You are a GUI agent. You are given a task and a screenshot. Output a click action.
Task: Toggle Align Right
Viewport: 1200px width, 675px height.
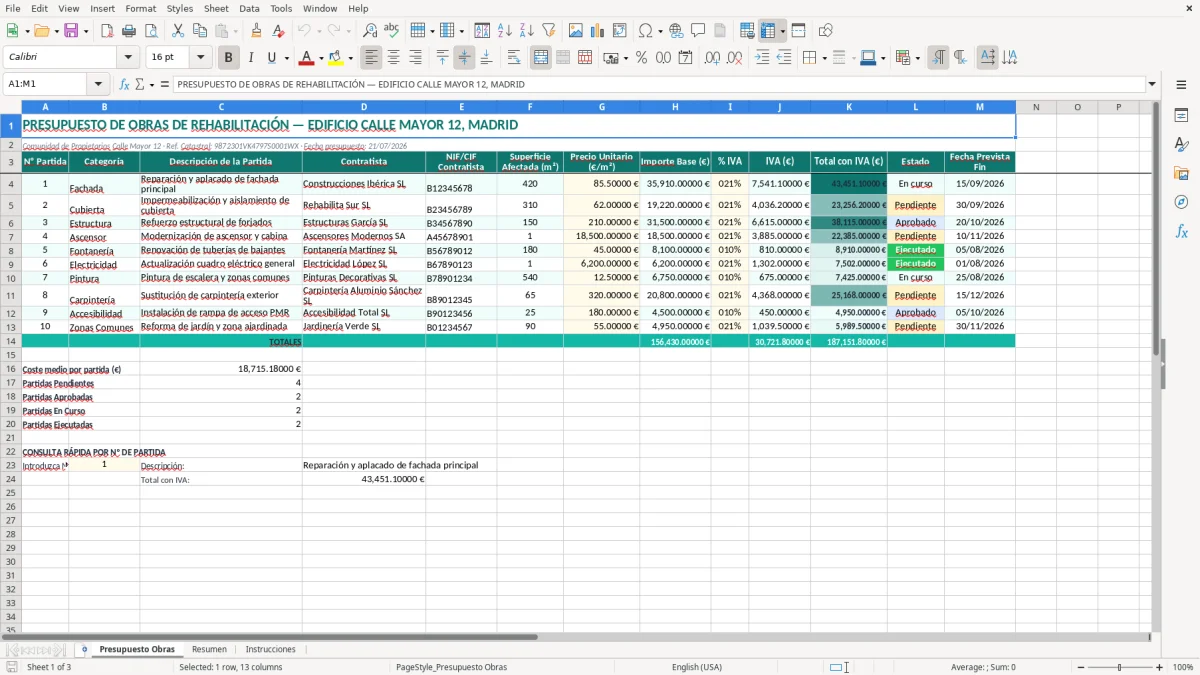click(416, 58)
